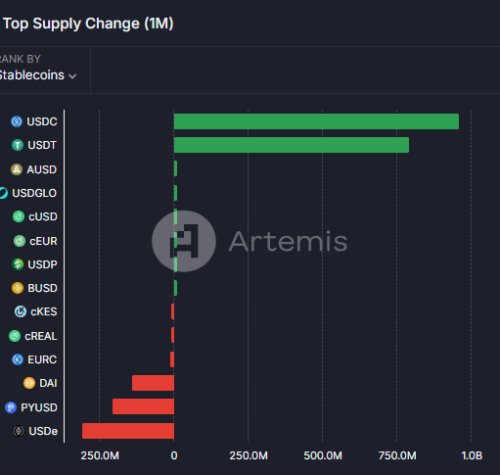Click the USDe label text
The width and height of the screenshot is (500, 475).
point(43,431)
